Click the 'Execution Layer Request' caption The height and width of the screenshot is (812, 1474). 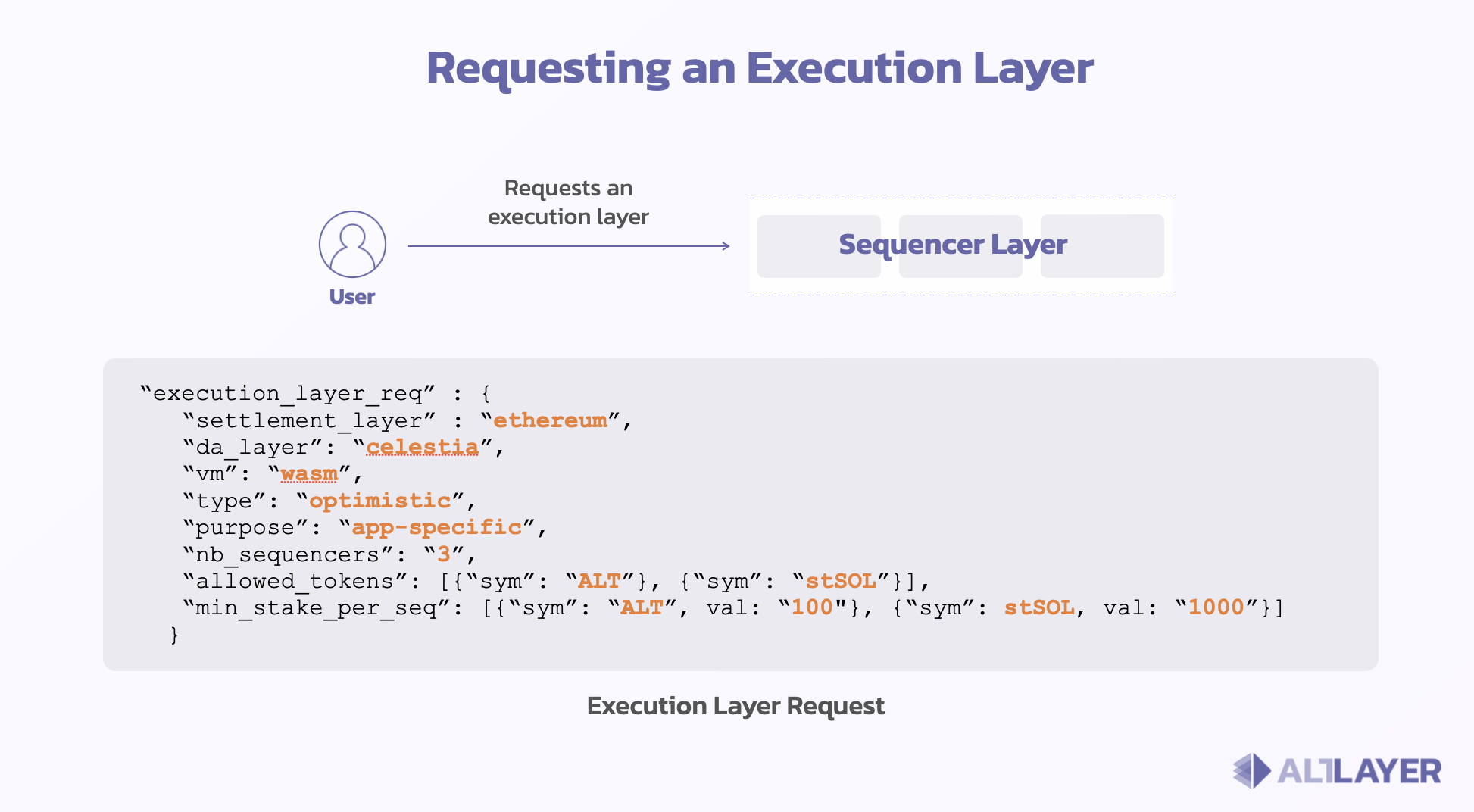[735, 706]
